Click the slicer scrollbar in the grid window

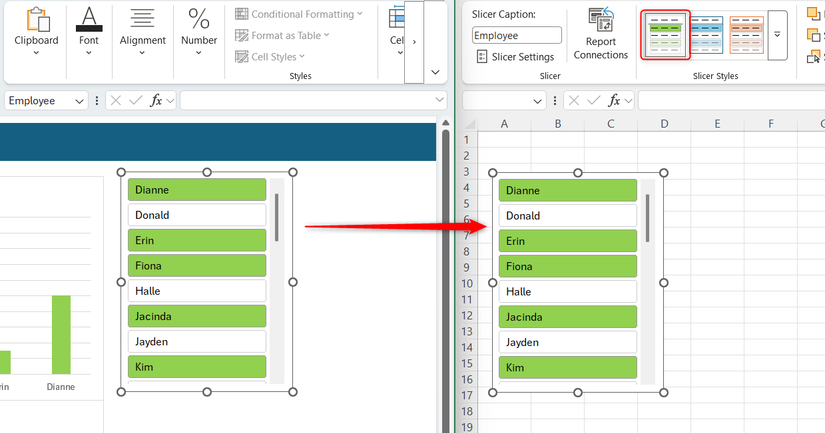(x=648, y=218)
